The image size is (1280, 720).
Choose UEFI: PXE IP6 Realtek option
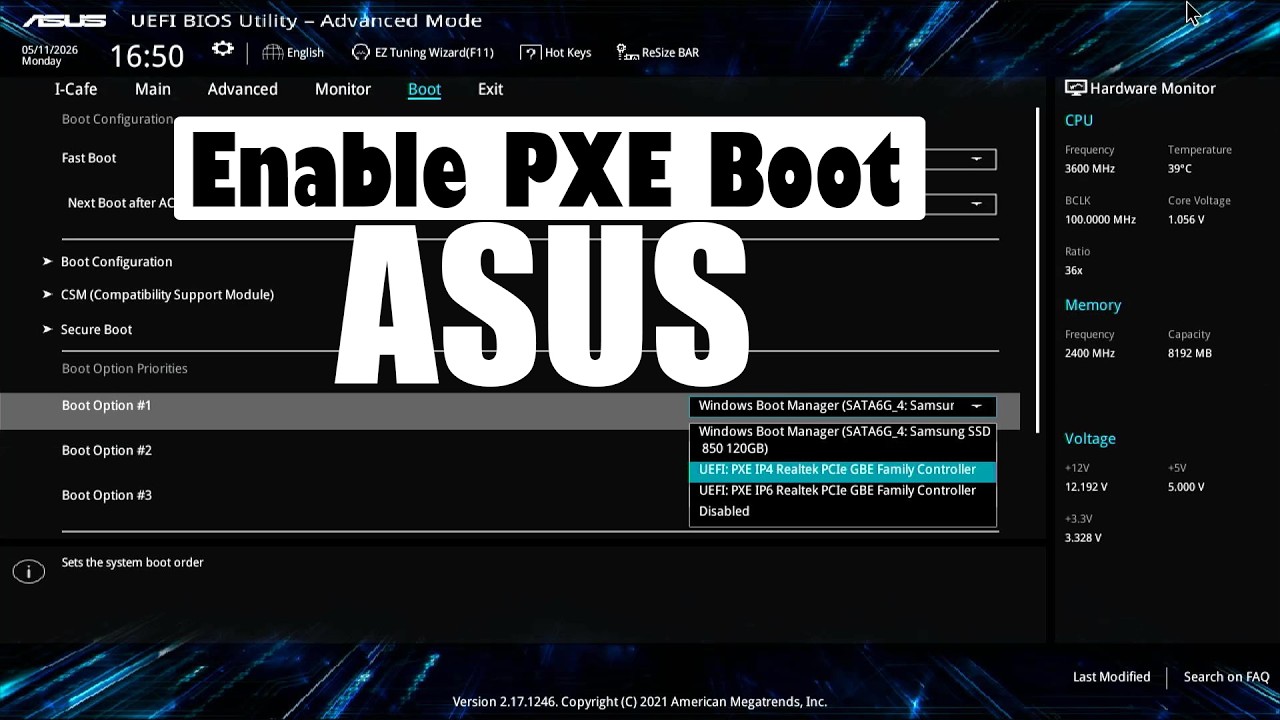[x=843, y=490]
